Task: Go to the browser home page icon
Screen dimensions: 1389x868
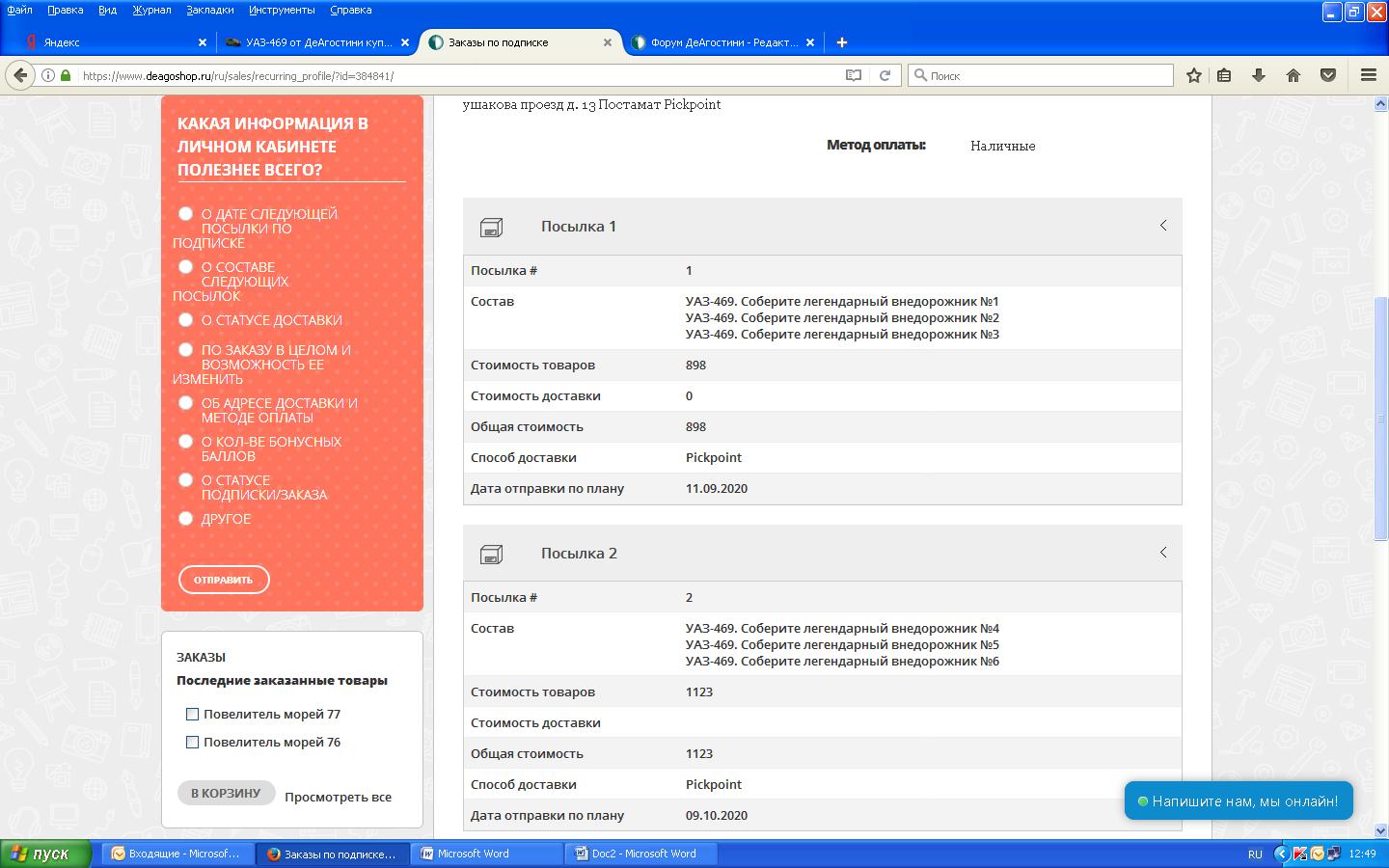Action: pos(1294,75)
